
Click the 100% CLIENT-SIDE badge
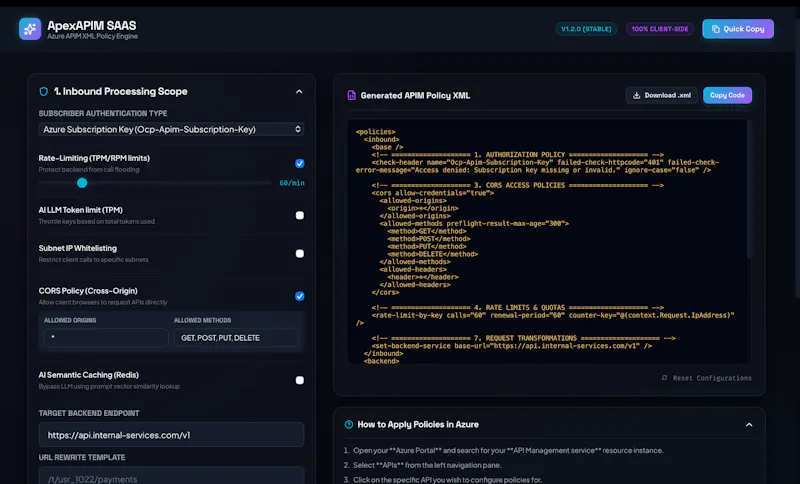point(660,29)
